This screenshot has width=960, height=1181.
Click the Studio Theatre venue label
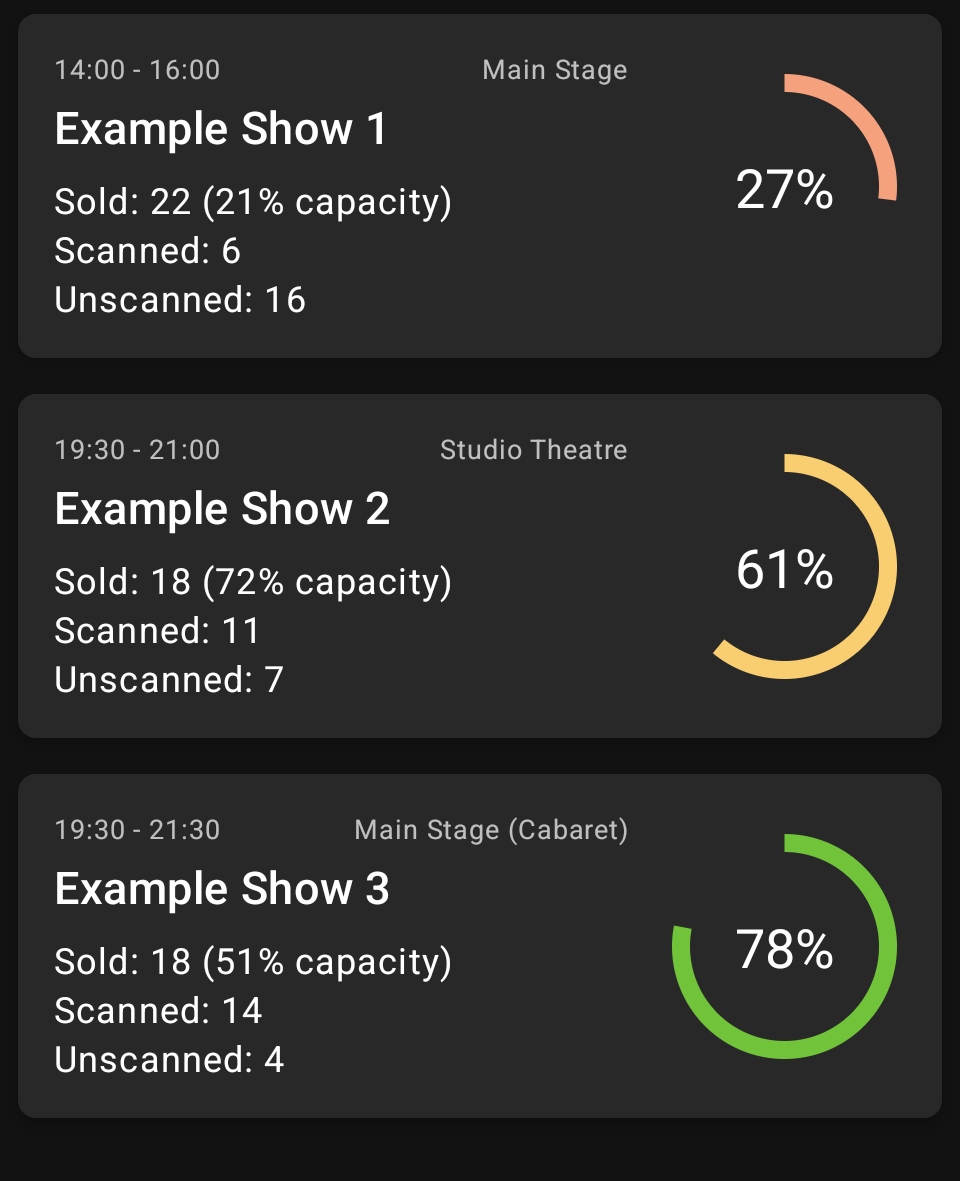point(534,450)
